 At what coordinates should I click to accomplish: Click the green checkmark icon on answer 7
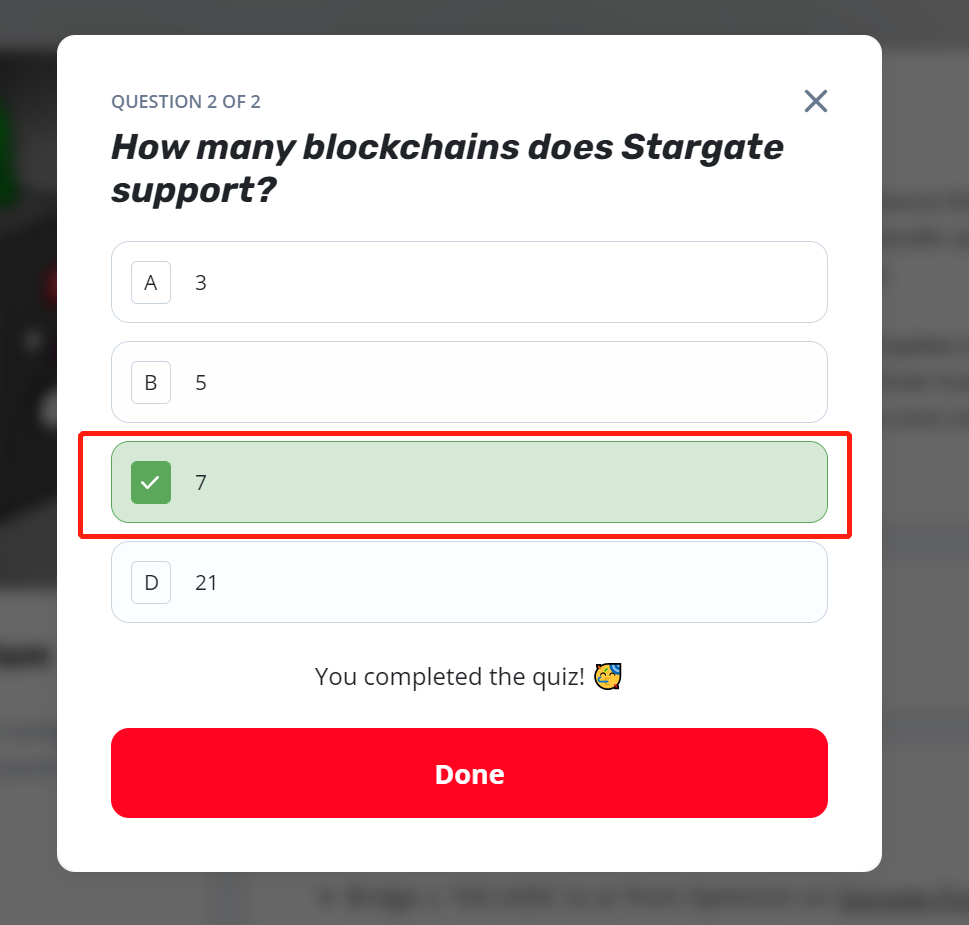[x=151, y=482]
